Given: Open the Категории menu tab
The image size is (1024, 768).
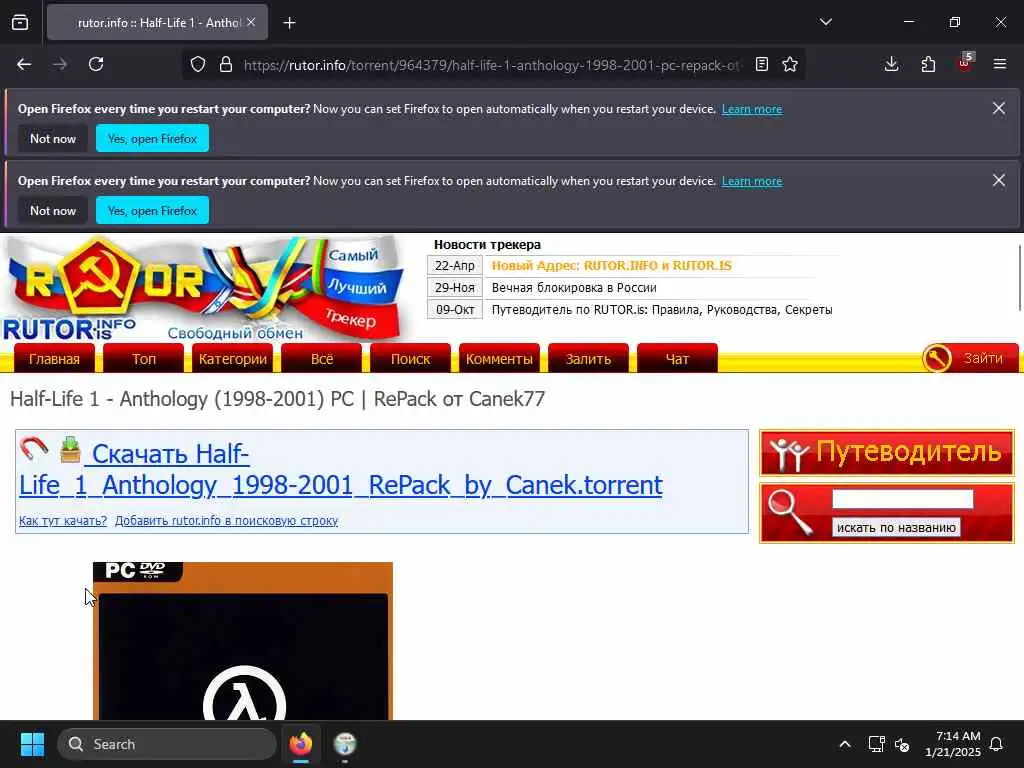Looking at the screenshot, I should tap(232, 359).
